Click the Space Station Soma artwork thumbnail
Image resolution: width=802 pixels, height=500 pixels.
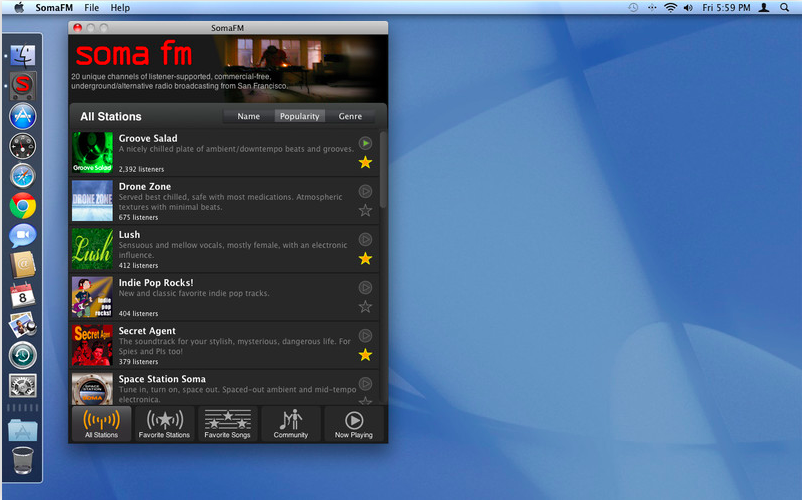93,389
